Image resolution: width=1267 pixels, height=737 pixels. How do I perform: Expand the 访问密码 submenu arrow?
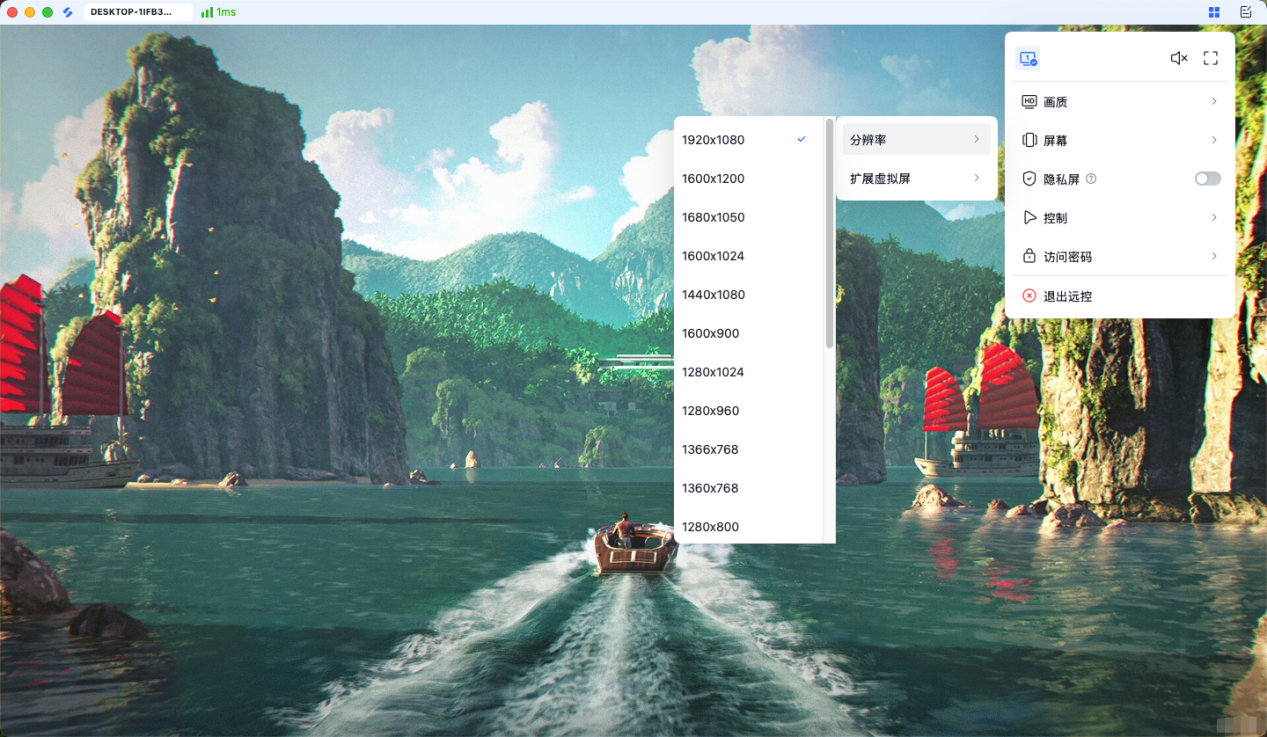[1214, 256]
